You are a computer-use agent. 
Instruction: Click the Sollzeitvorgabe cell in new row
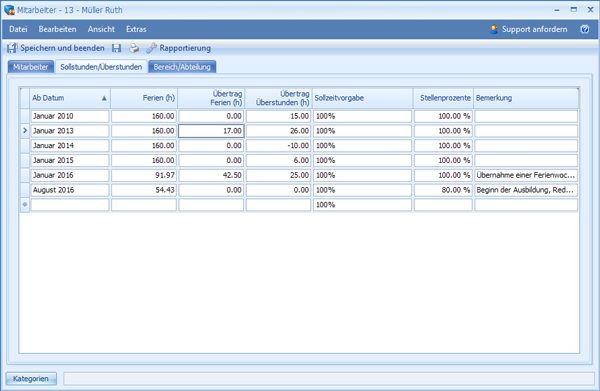363,205
